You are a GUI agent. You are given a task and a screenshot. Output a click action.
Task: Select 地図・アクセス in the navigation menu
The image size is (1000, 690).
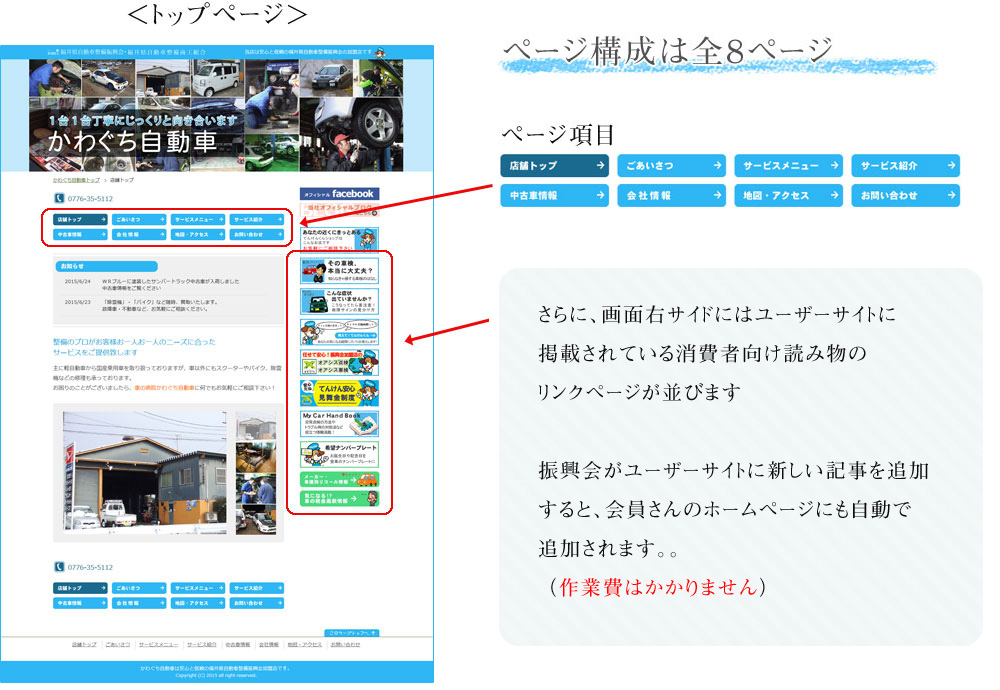click(196, 235)
